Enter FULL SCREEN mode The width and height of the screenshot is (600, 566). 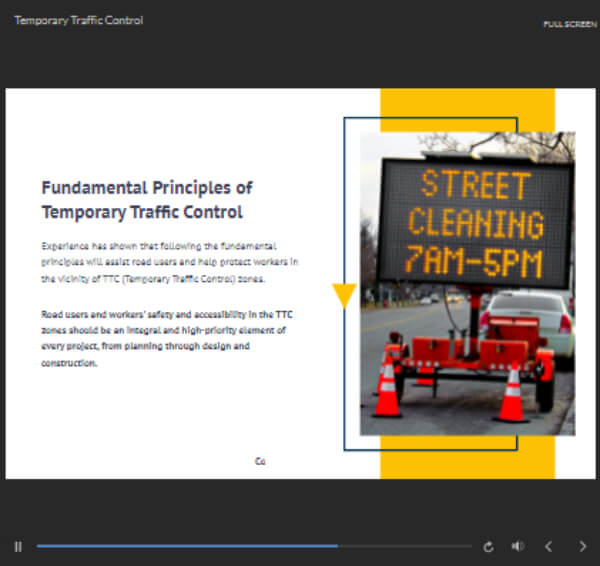point(570,23)
